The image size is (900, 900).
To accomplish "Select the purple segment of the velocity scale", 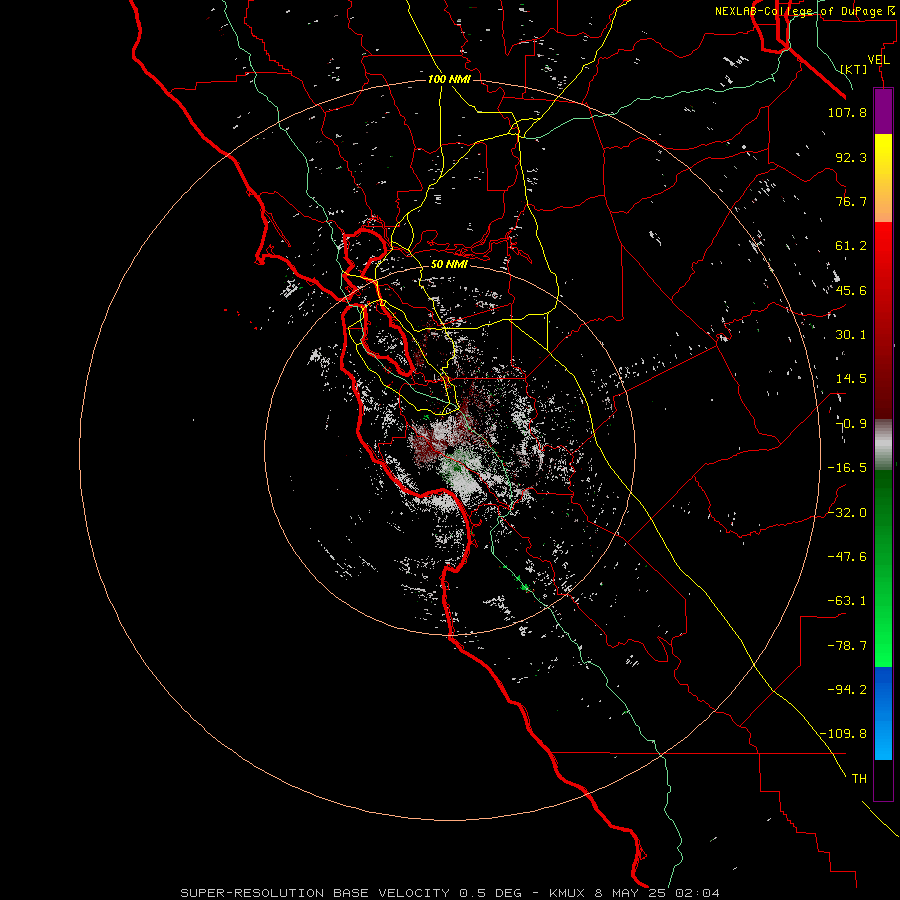I will click(883, 111).
